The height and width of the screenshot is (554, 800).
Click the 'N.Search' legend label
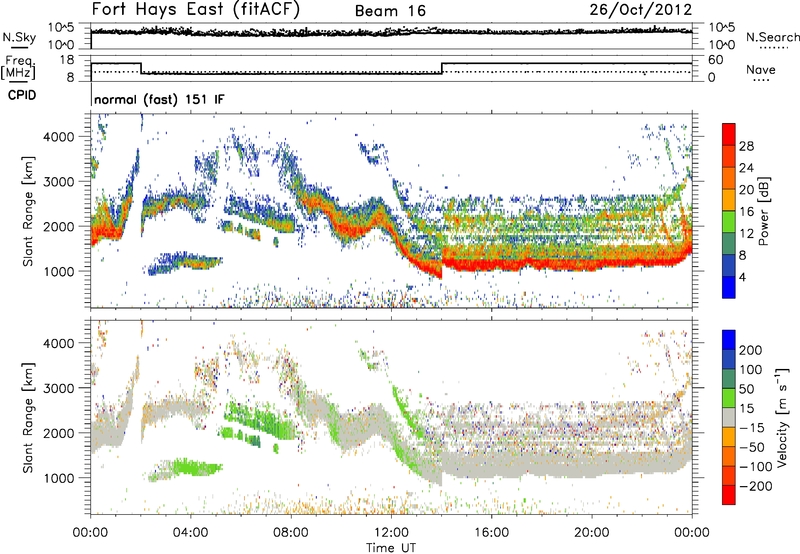(772, 37)
